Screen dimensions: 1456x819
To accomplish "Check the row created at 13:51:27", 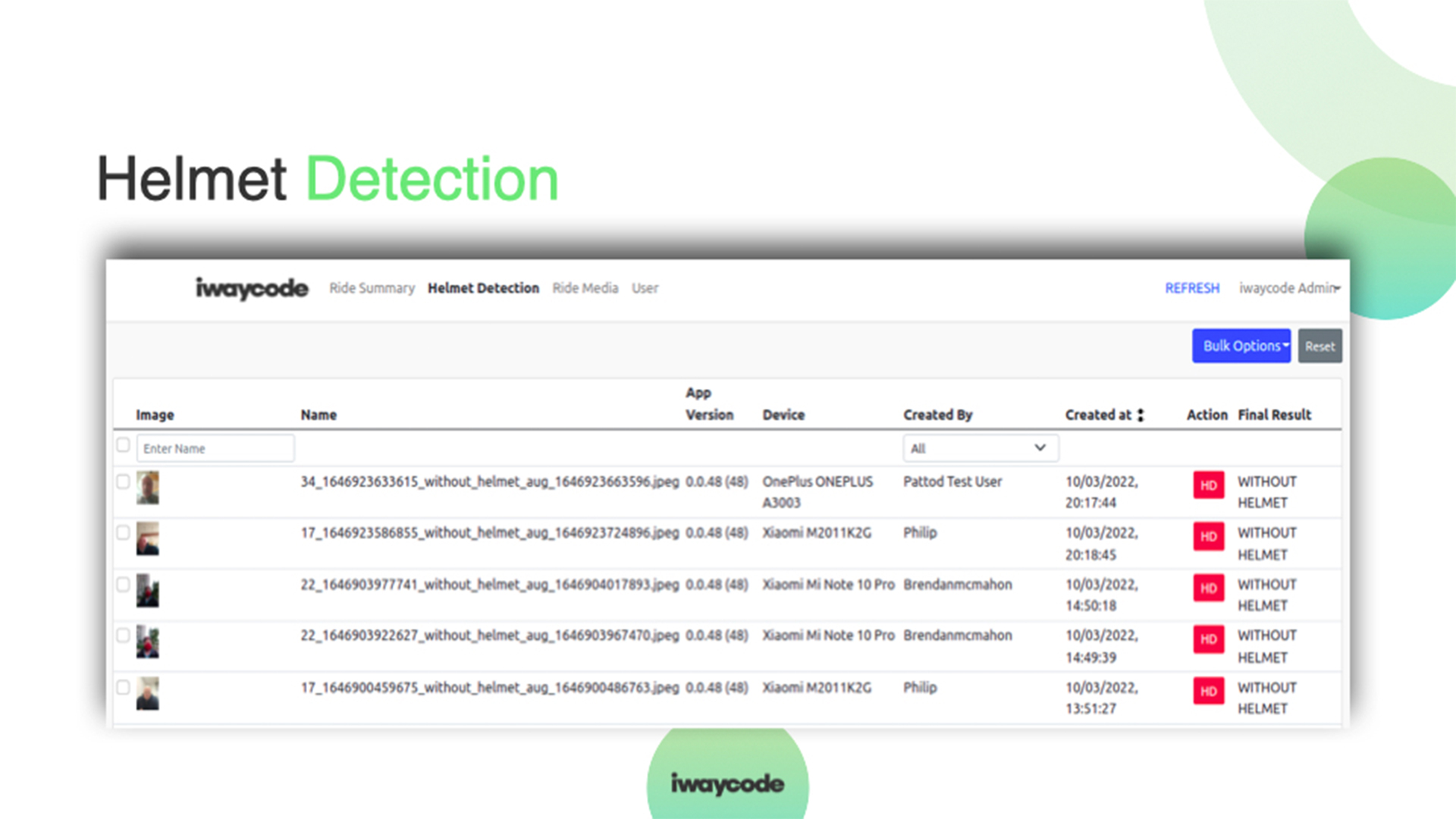I will click(x=123, y=687).
